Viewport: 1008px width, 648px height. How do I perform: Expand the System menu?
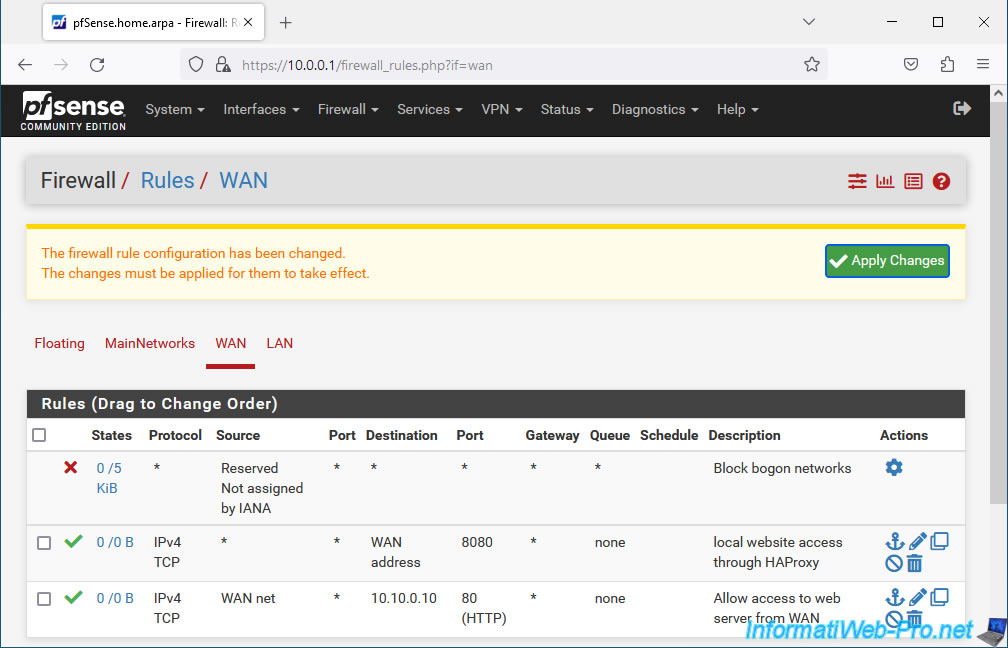click(x=175, y=110)
